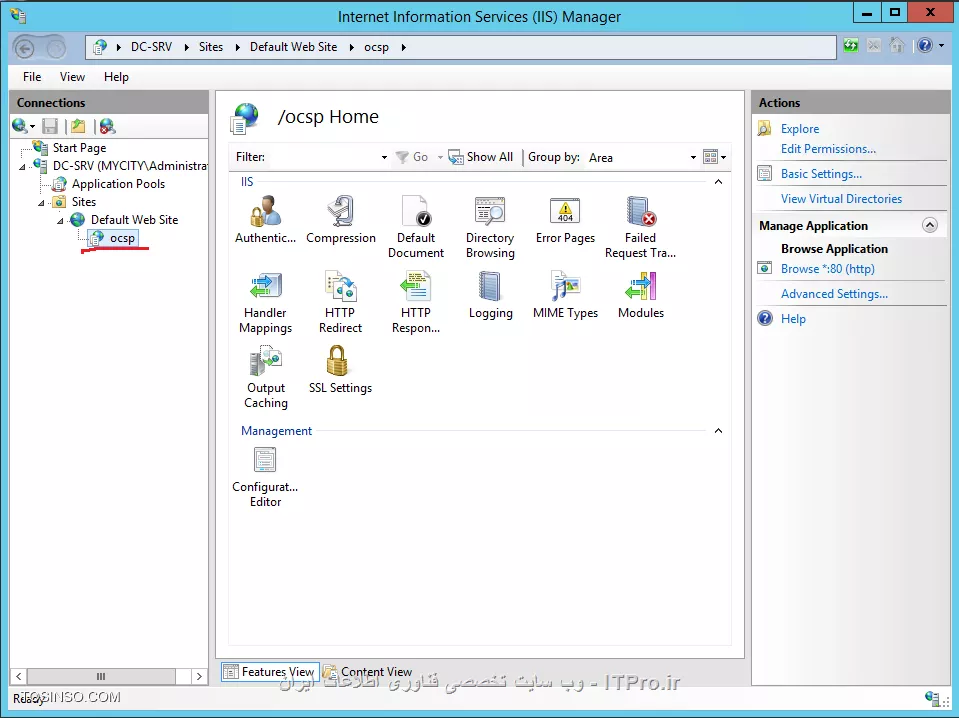This screenshot has height=718, width=959.
Task: Click the Up folder icon in Connections toolbar
Action: 78,126
